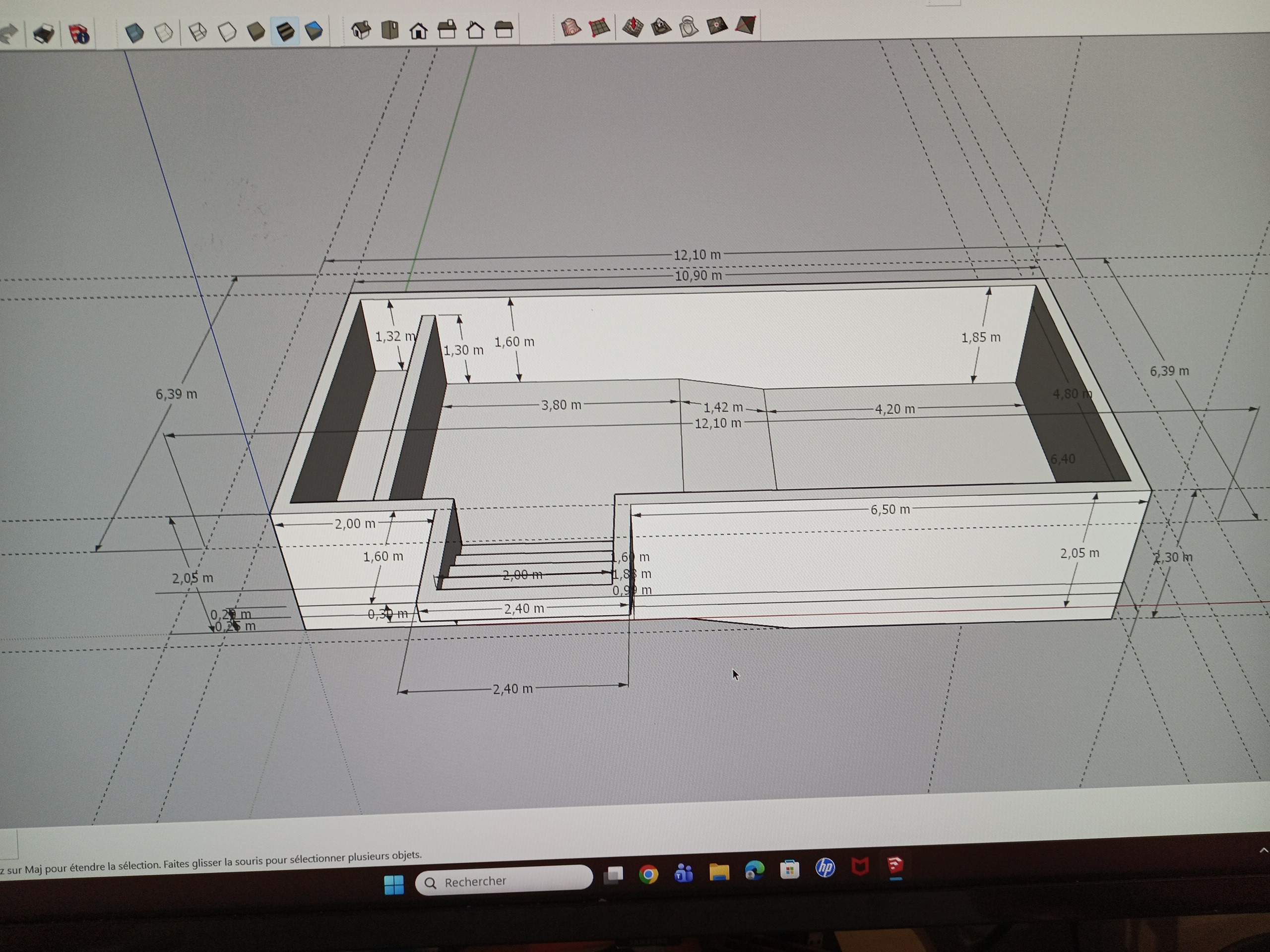The width and height of the screenshot is (1270, 952).
Task: Expand the system tray hidden icons chevron
Action: [1263, 850]
